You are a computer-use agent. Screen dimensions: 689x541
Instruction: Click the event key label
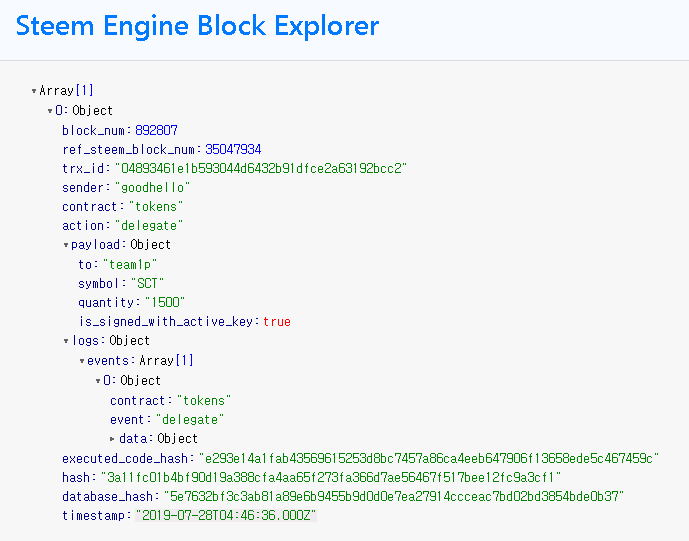pyautogui.click(x=127, y=420)
